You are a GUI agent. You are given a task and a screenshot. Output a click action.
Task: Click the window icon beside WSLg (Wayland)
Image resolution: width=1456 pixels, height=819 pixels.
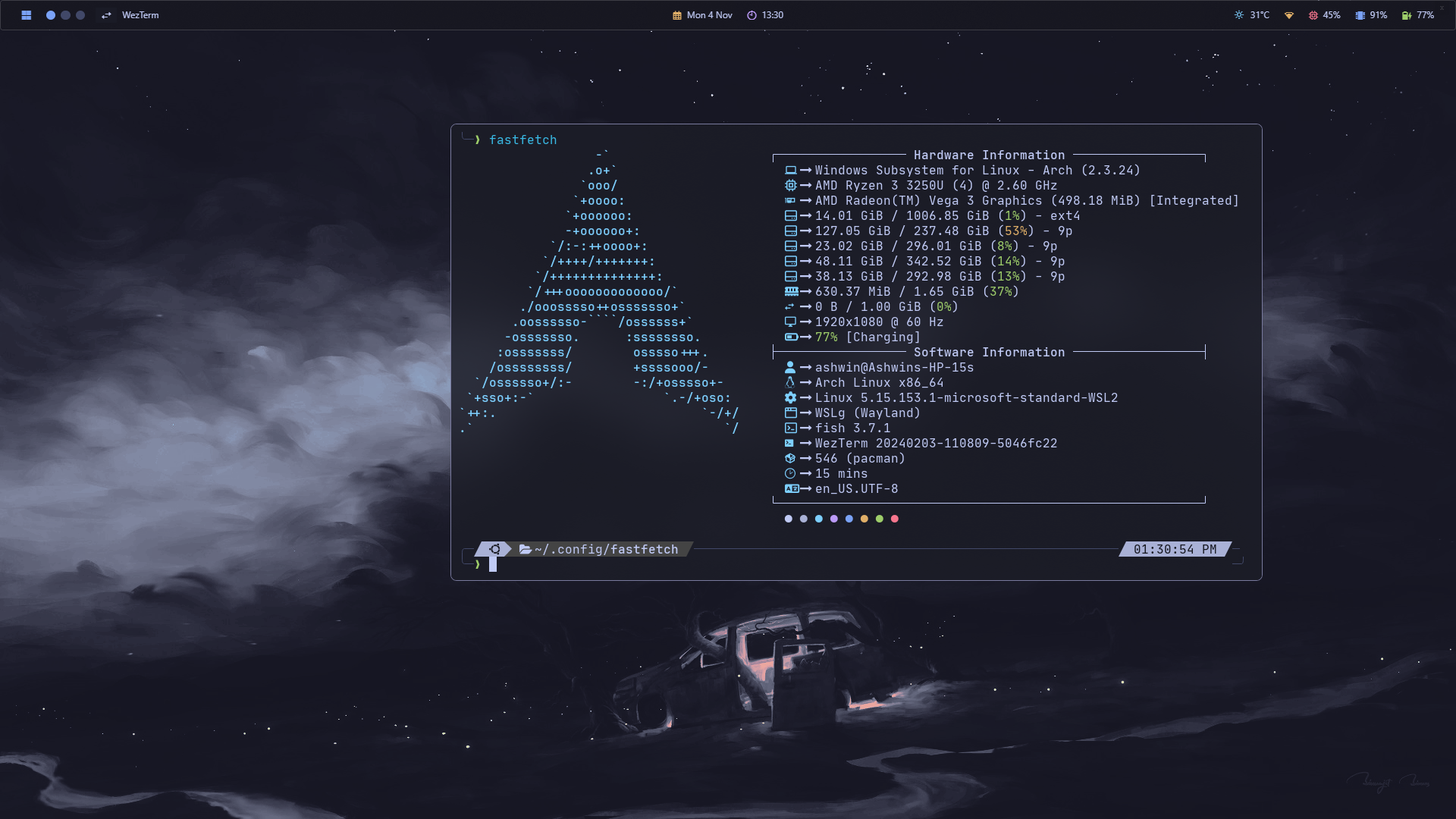point(790,413)
